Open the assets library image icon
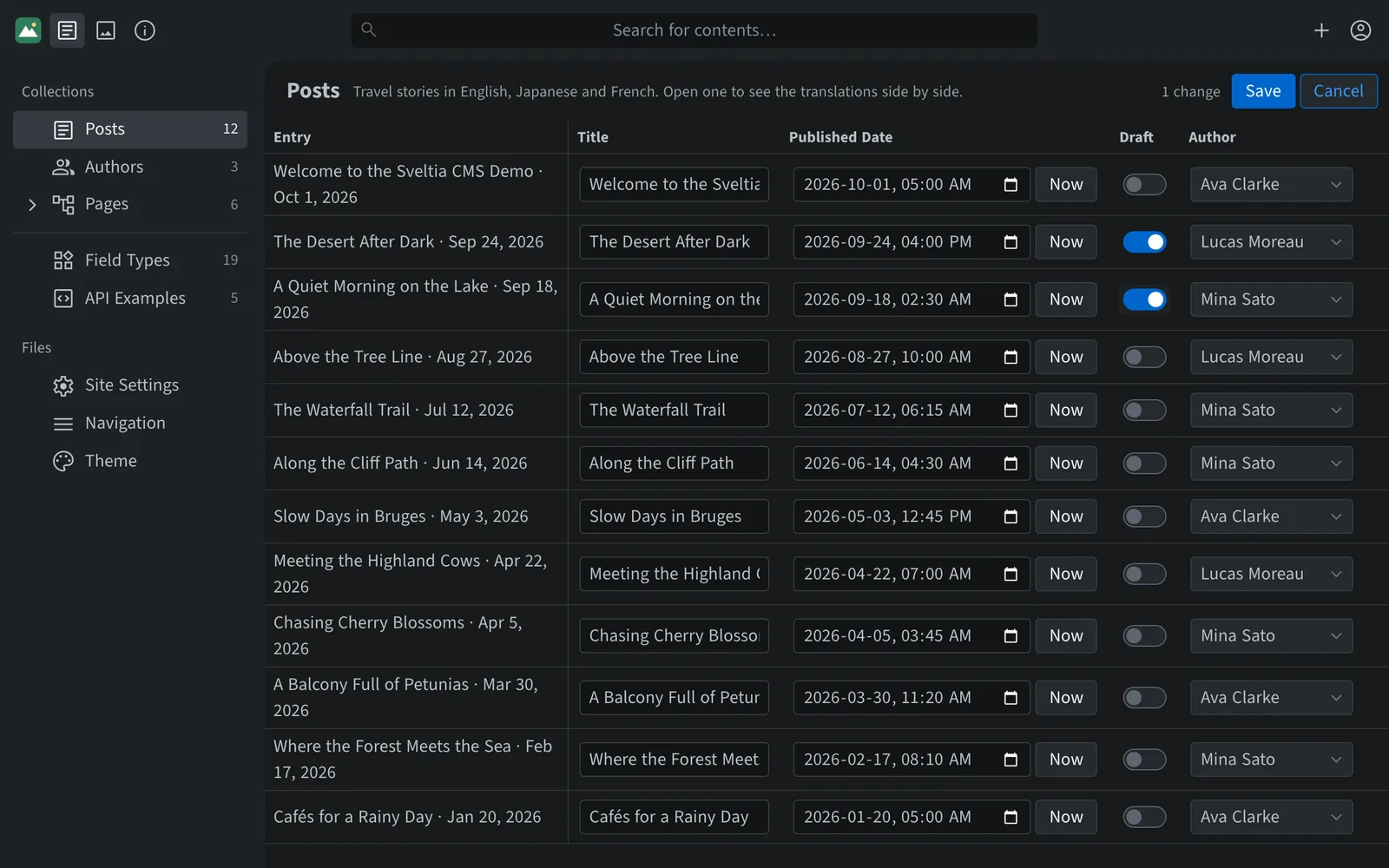The image size is (1389, 868). point(106,30)
